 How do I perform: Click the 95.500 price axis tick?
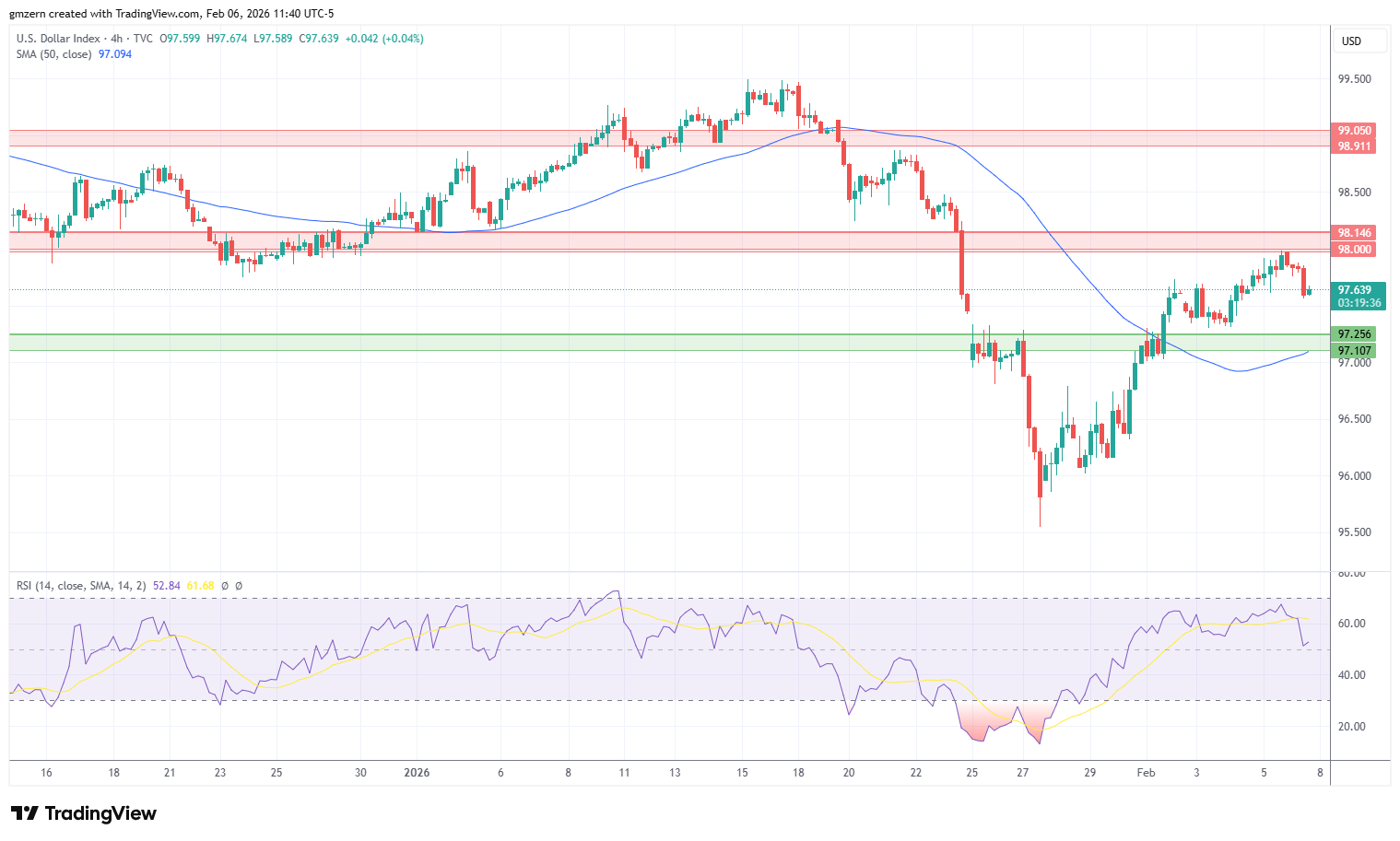click(1354, 532)
